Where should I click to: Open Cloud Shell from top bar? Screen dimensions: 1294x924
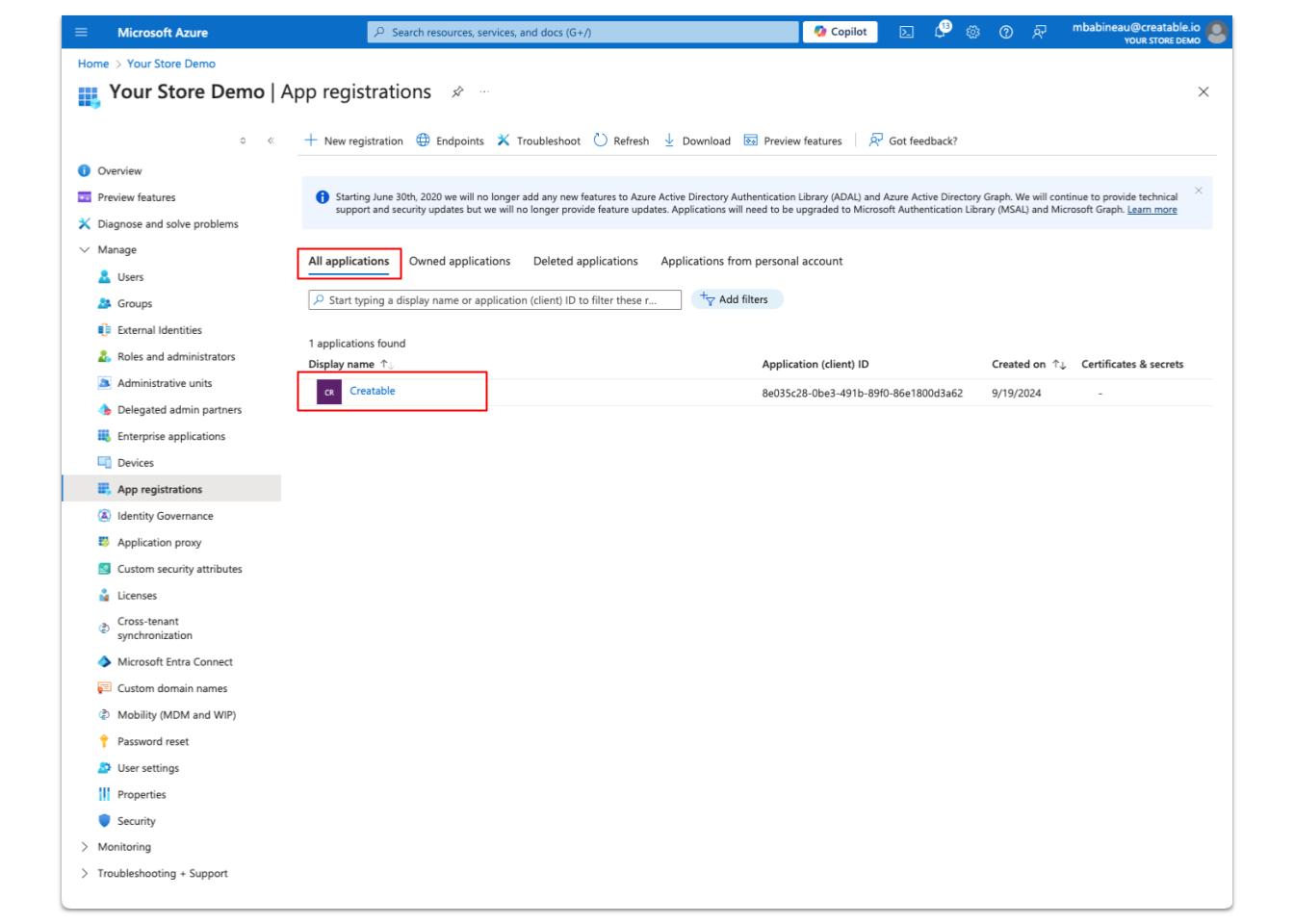(x=906, y=32)
